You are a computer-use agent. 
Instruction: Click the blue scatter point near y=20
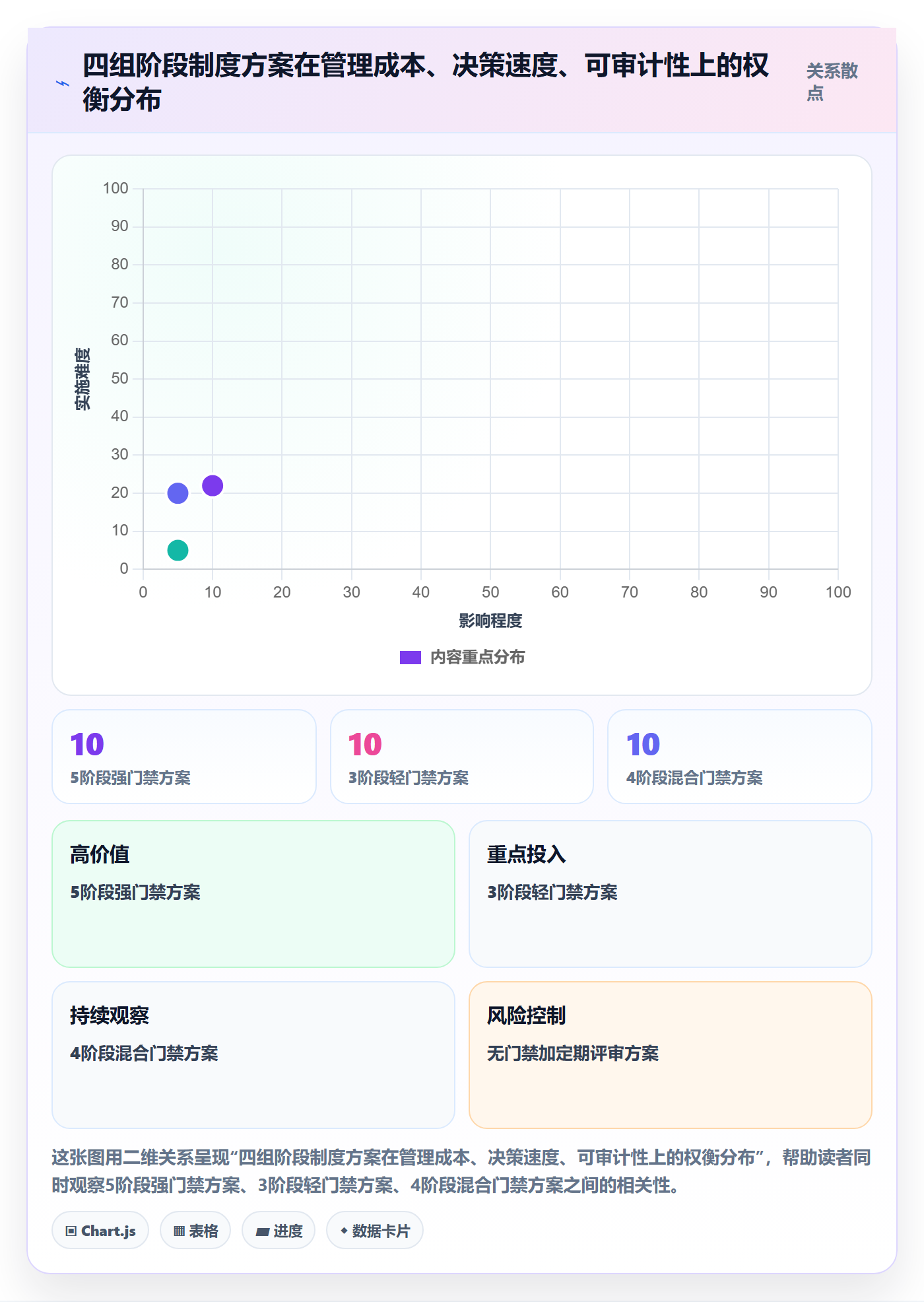[x=178, y=493]
